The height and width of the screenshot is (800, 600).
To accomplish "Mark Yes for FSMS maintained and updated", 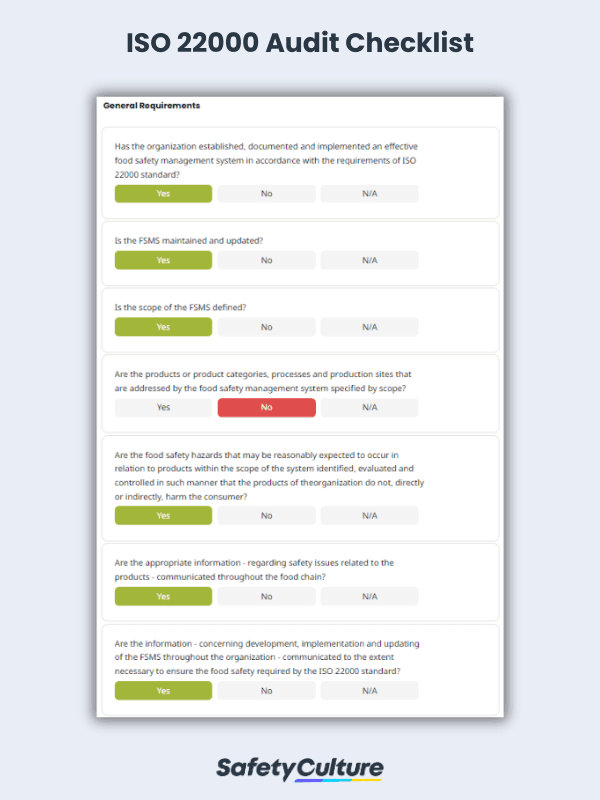I will pos(163,260).
